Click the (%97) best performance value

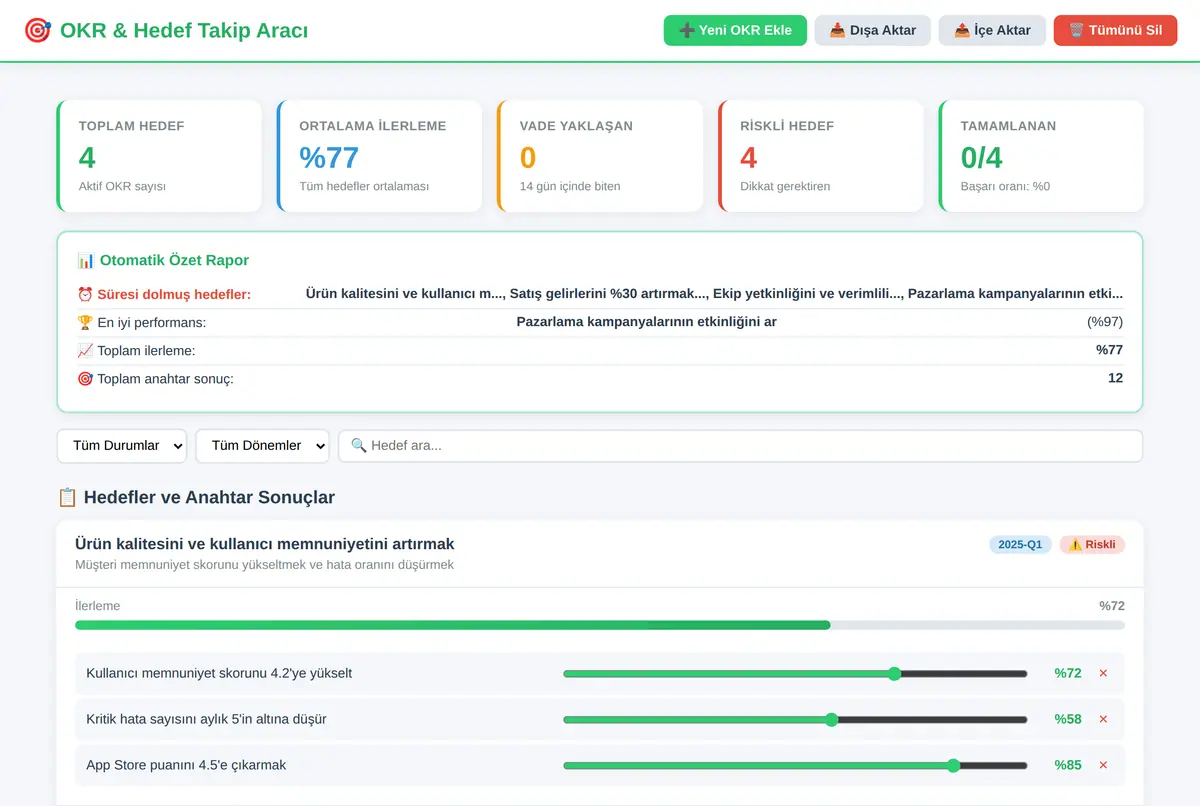pos(1105,322)
